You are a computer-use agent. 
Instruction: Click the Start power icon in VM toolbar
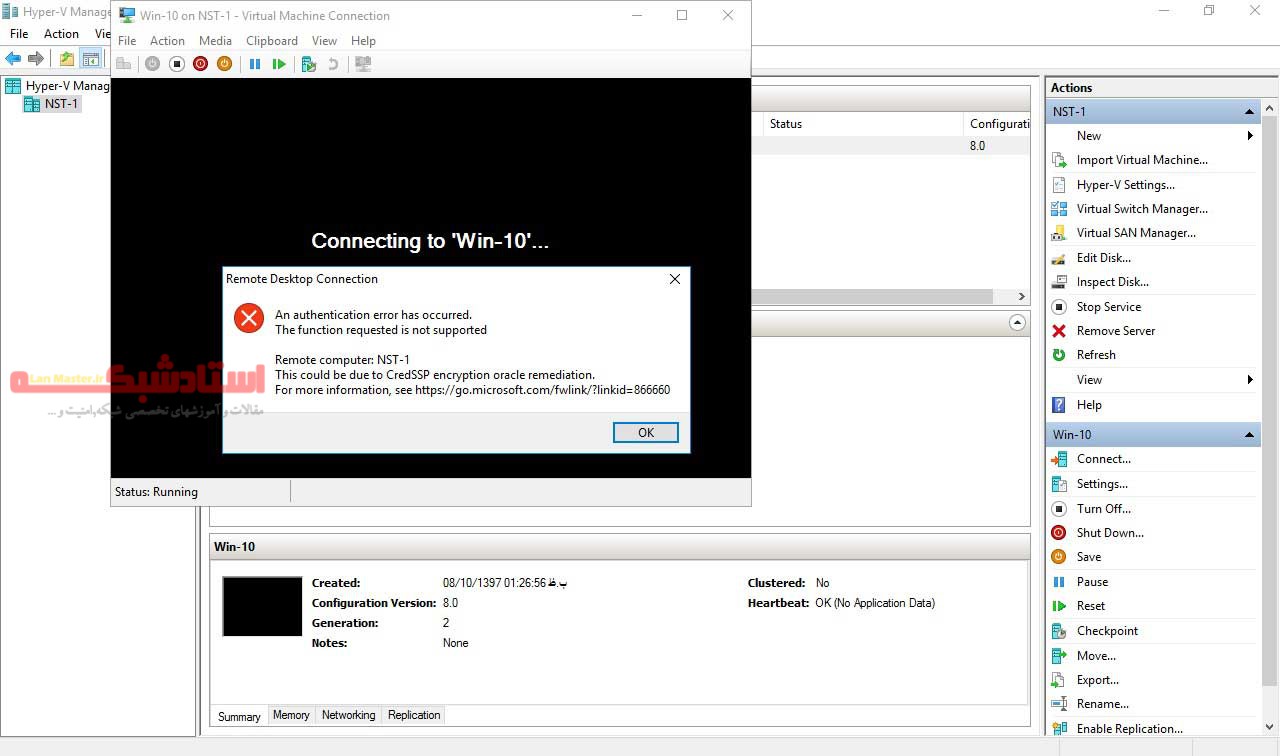152,64
